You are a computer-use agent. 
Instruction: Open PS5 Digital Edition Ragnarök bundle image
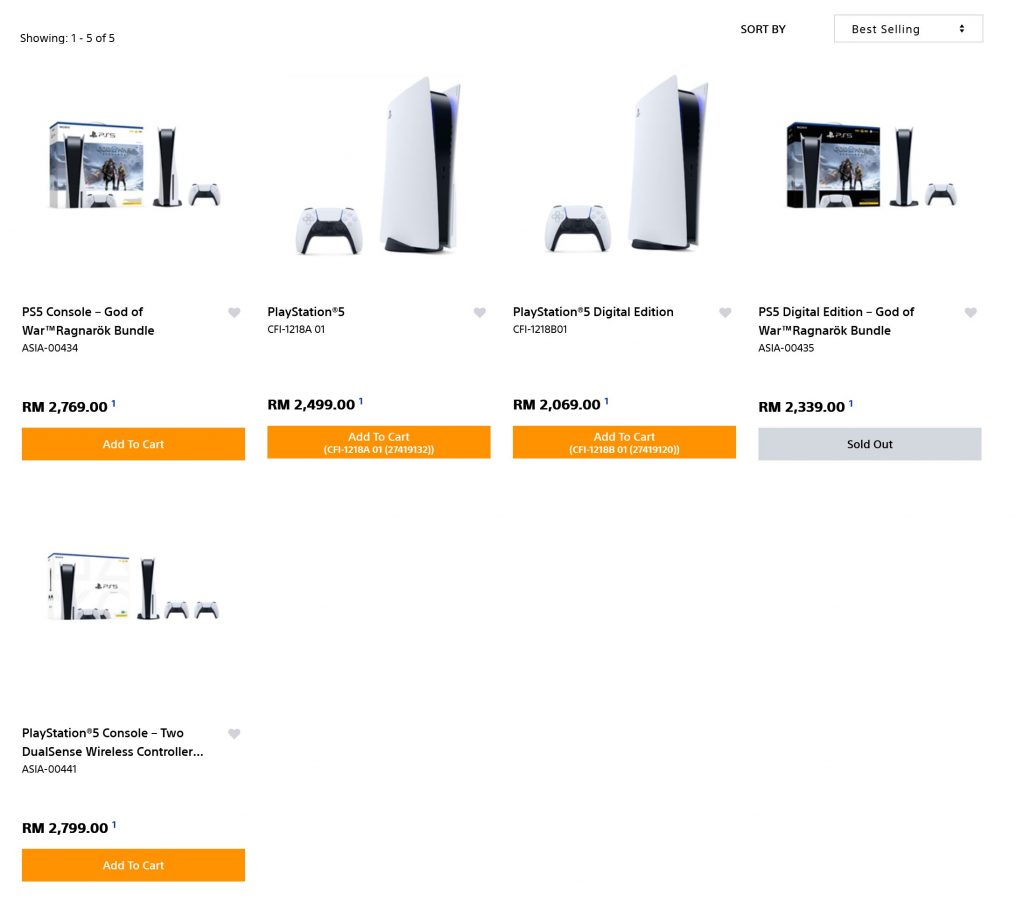[872, 165]
